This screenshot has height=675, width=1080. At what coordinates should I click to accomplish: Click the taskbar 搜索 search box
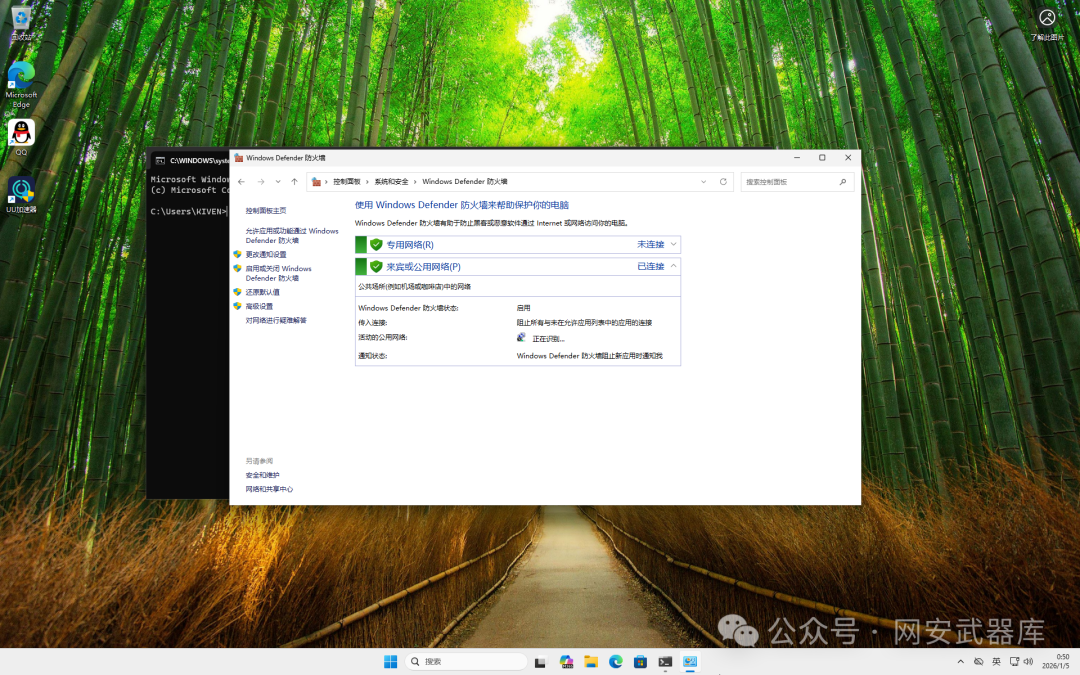click(466, 662)
